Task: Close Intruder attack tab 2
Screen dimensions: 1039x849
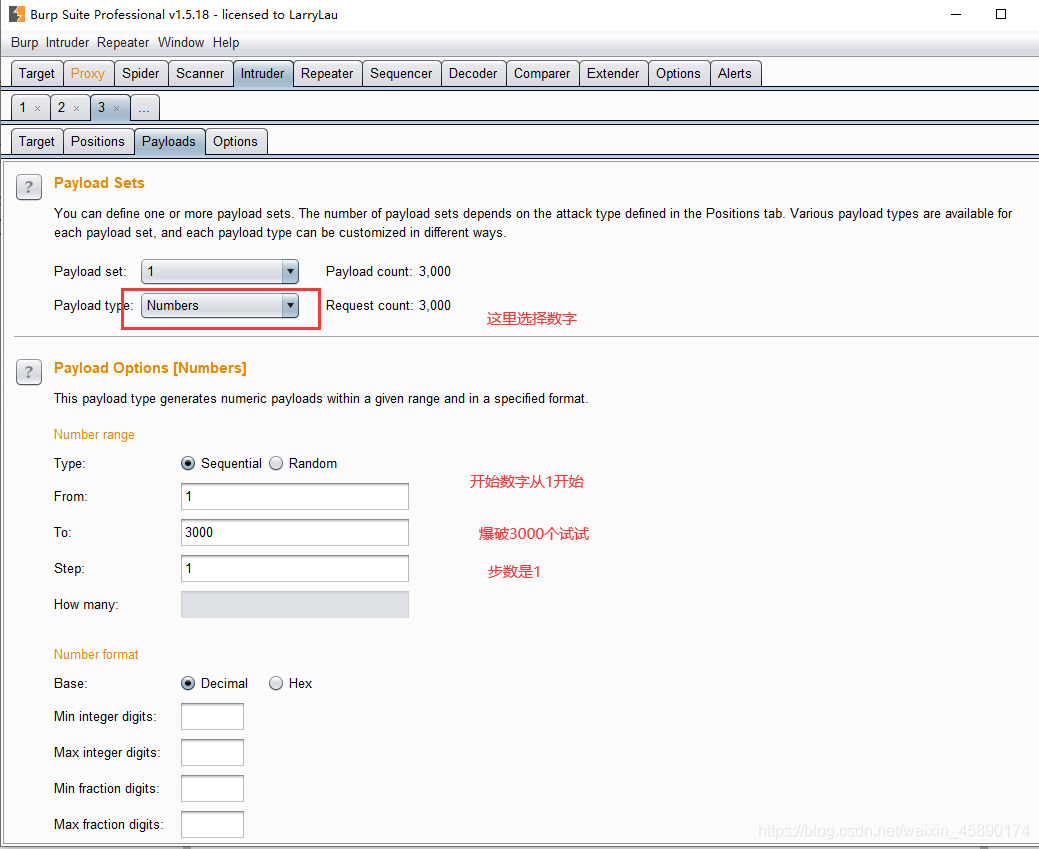Action: click(x=77, y=108)
